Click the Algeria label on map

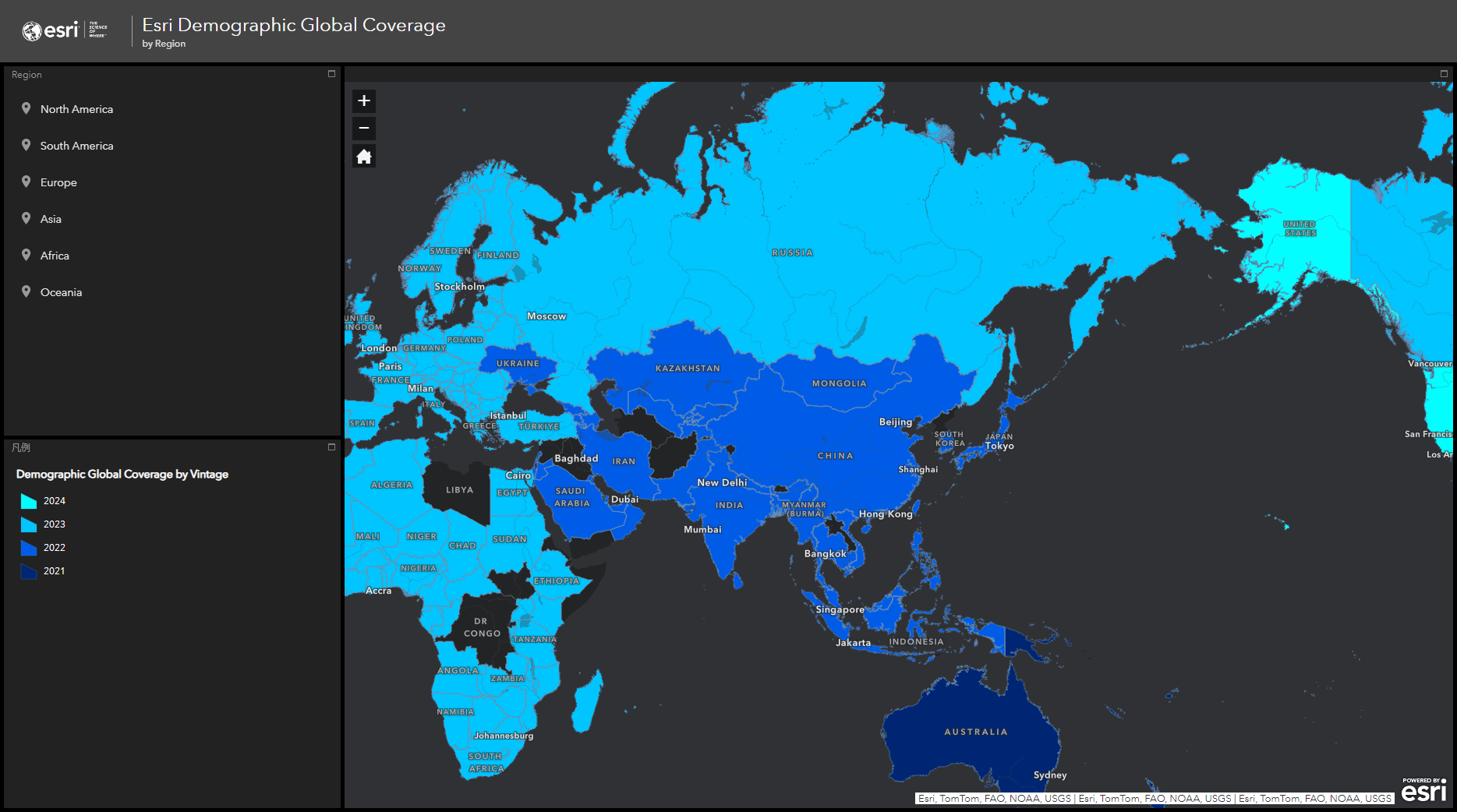391,485
